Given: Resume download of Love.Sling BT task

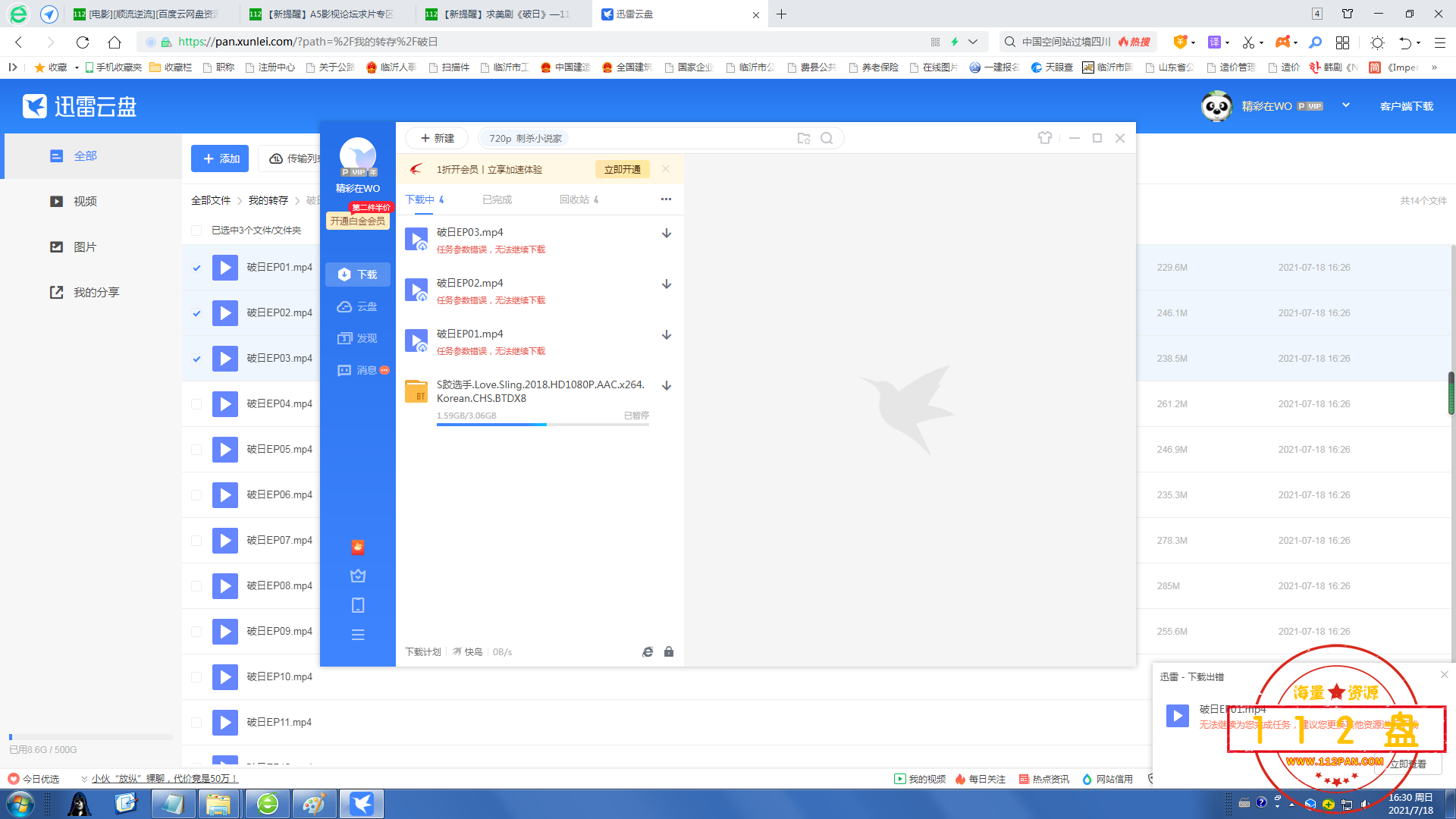Looking at the screenshot, I should [x=667, y=386].
